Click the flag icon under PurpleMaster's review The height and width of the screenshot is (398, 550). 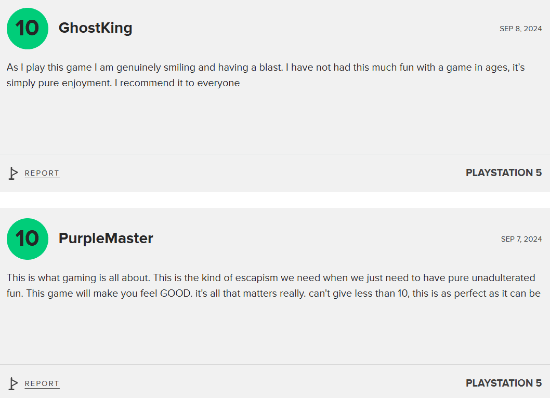(x=13, y=383)
